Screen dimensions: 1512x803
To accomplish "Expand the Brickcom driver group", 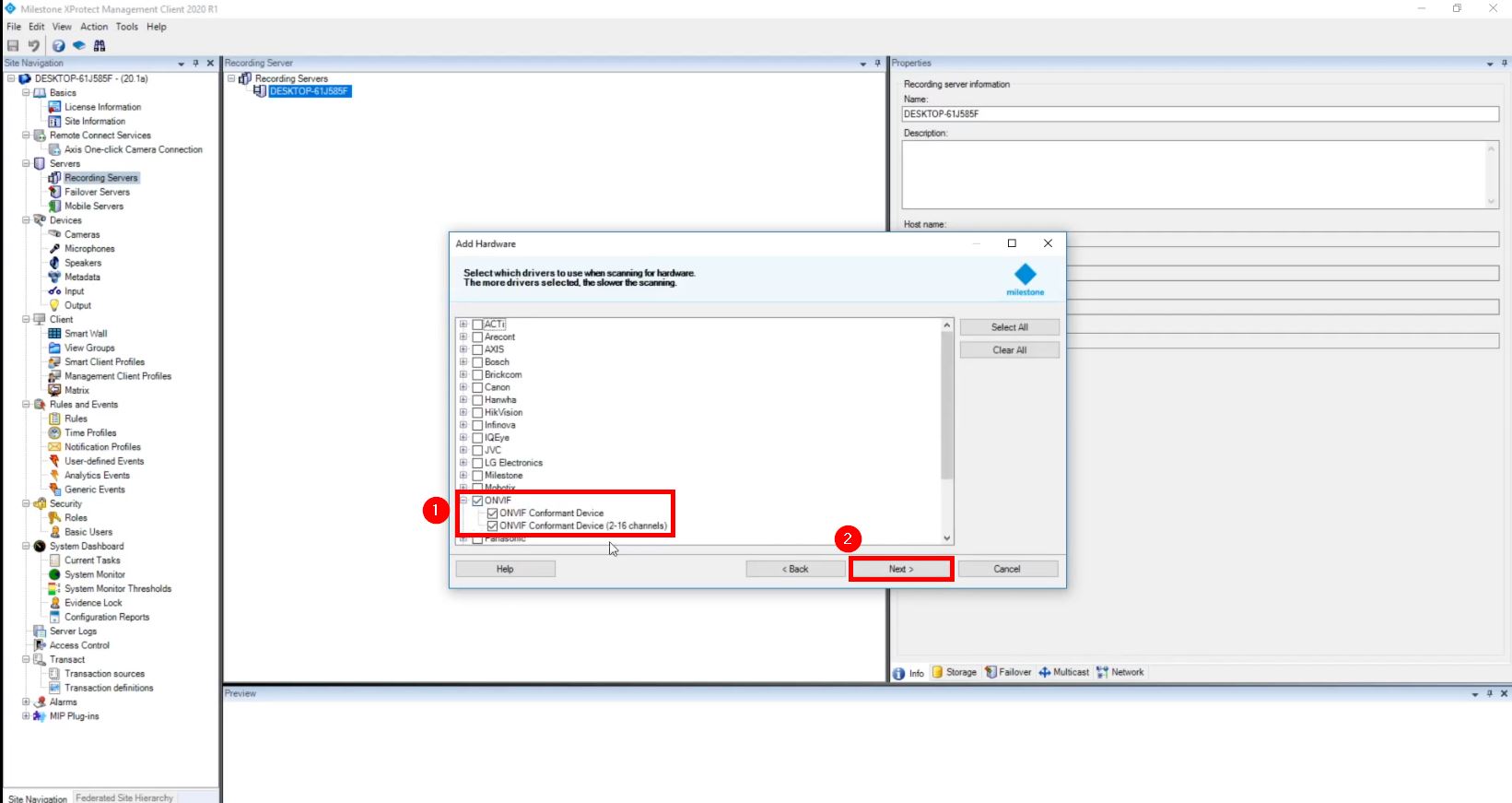I will [463, 375].
